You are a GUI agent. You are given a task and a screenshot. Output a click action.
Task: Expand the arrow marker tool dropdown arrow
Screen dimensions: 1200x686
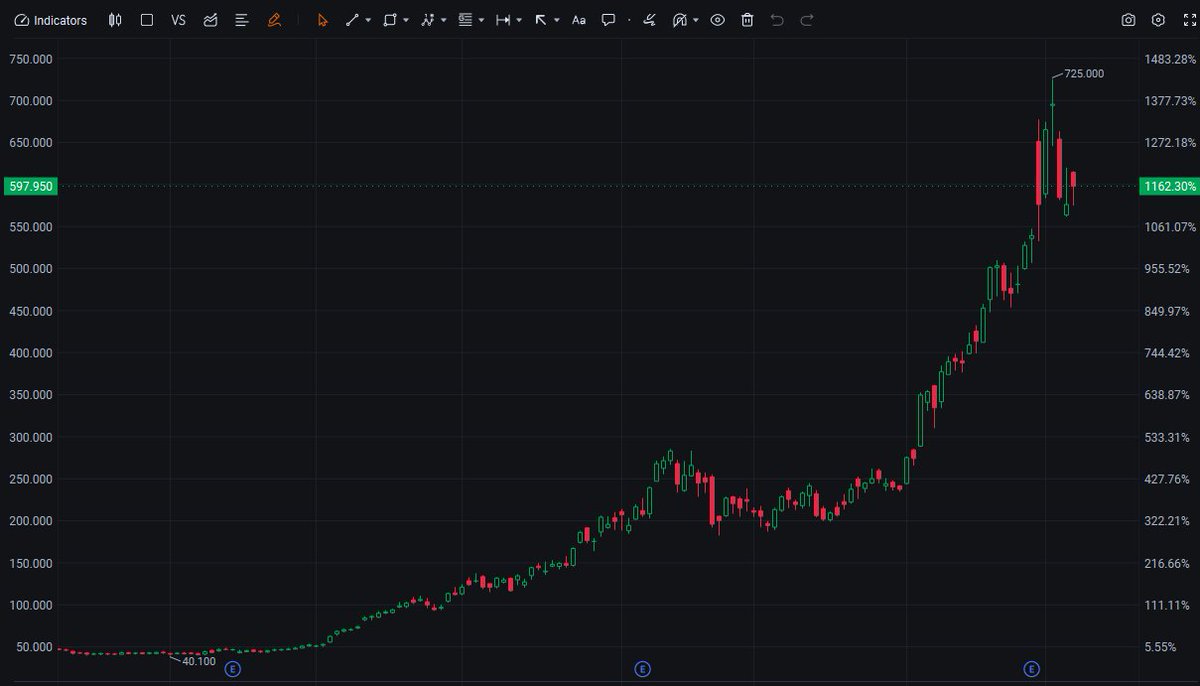557,20
